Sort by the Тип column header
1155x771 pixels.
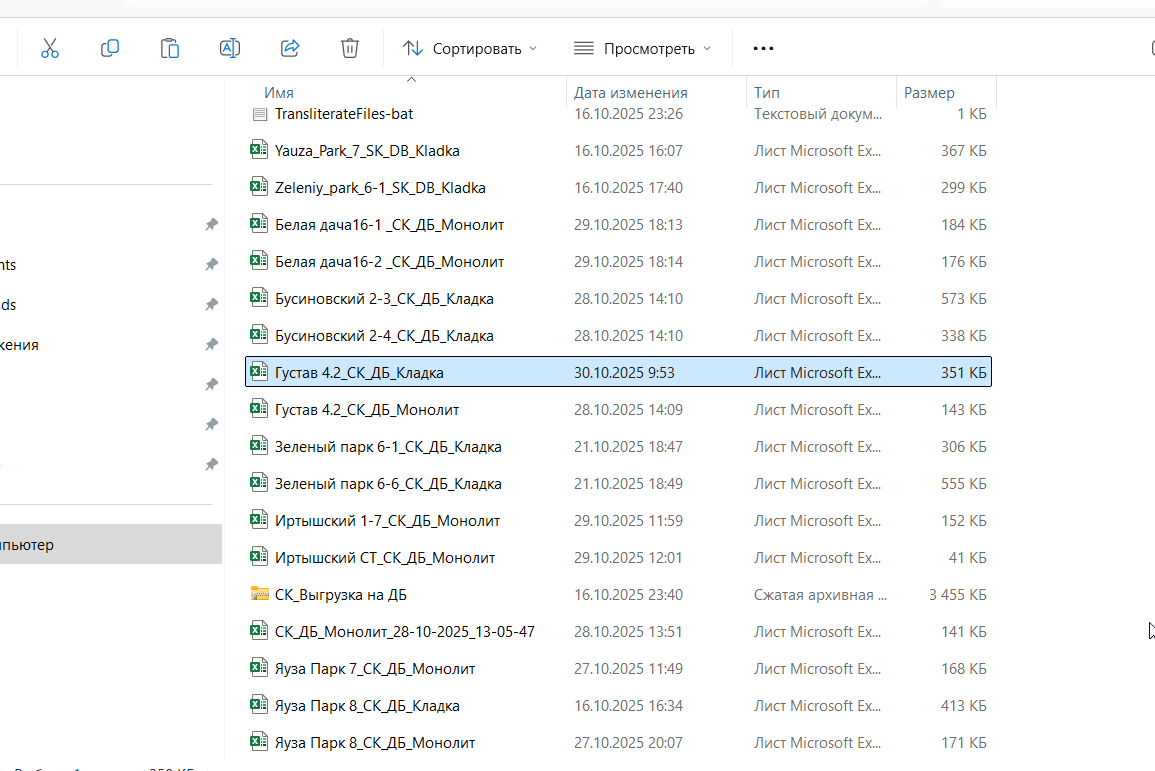pyautogui.click(x=767, y=93)
